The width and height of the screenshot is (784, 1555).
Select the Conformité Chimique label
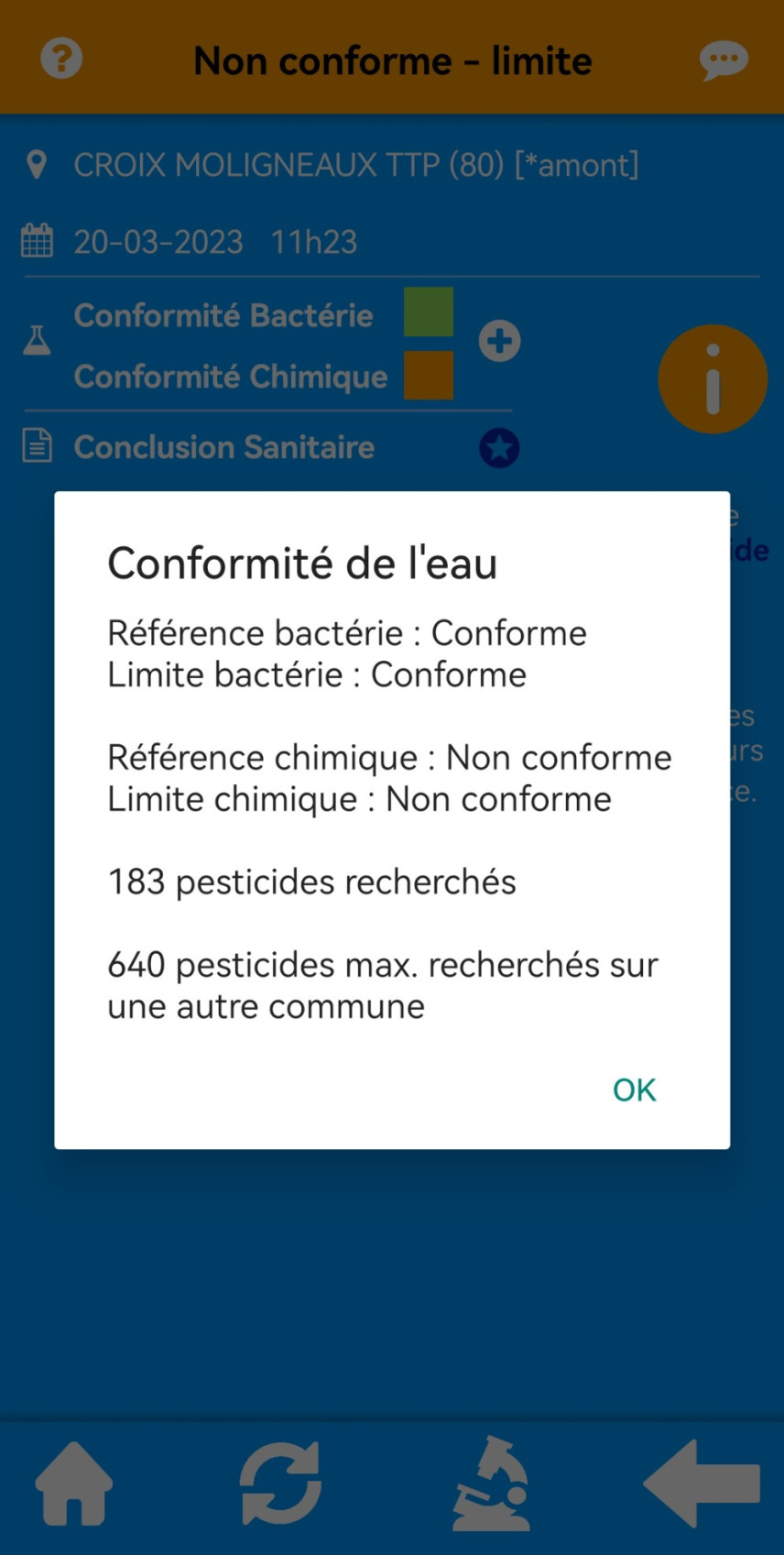231,377
